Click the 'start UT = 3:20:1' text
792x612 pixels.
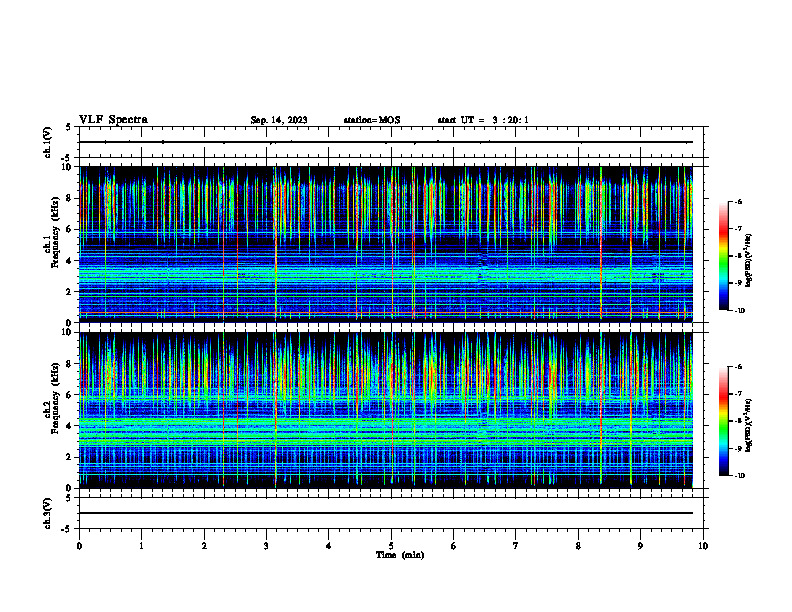pos(483,120)
